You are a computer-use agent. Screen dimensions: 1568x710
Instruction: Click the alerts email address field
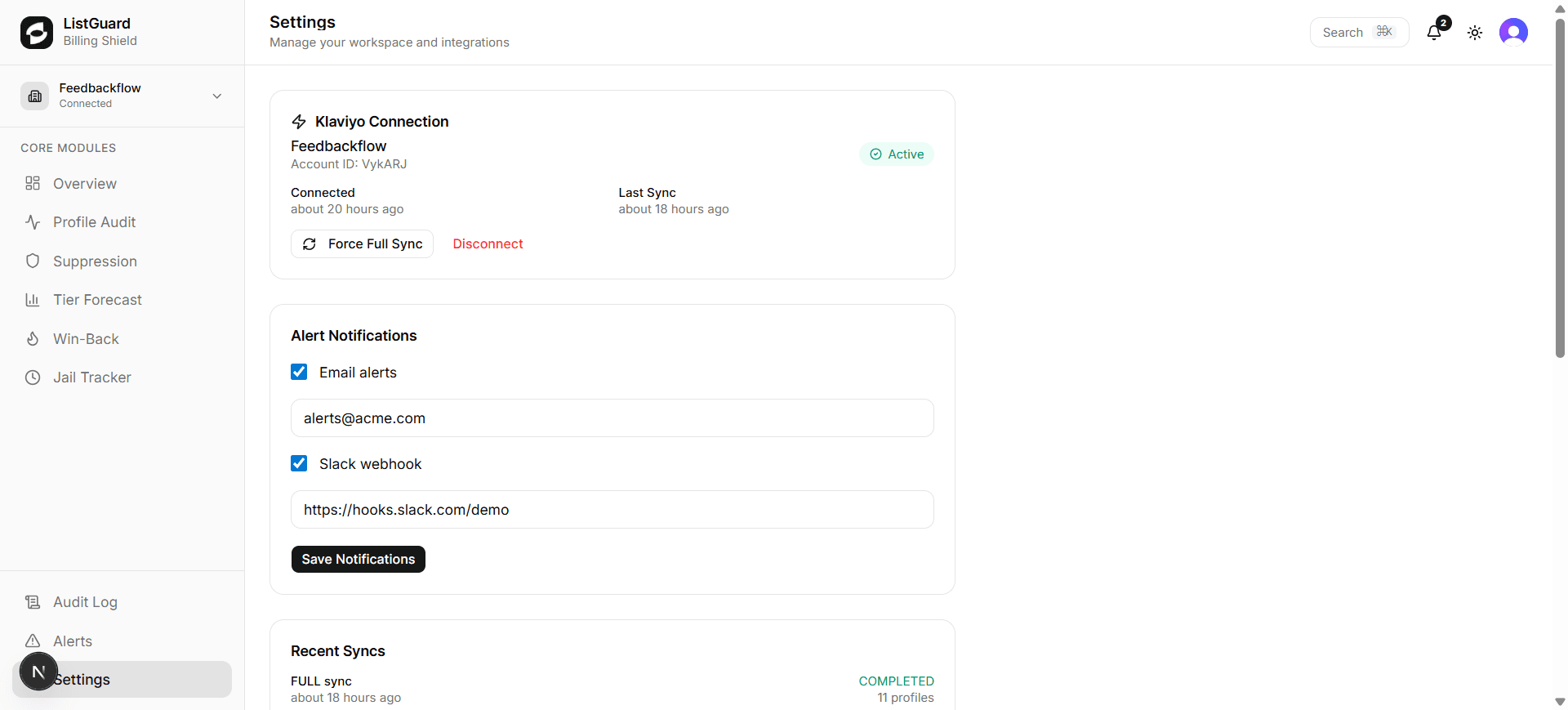click(612, 418)
